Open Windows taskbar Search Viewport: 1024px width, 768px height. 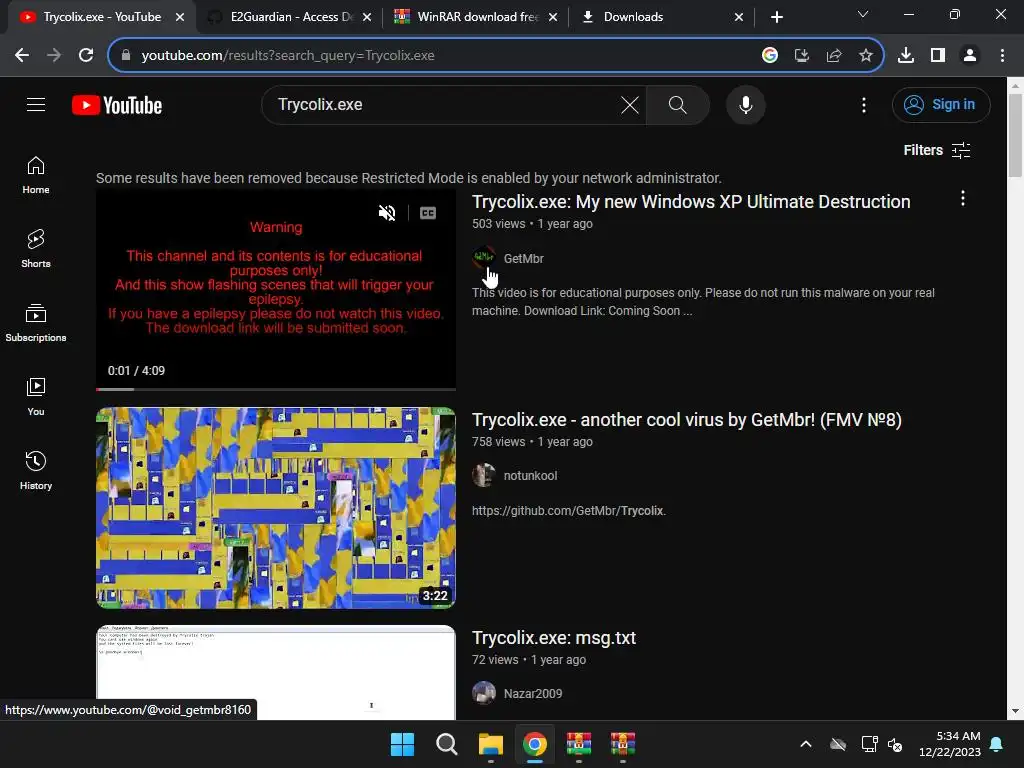click(x=447, y=744)
